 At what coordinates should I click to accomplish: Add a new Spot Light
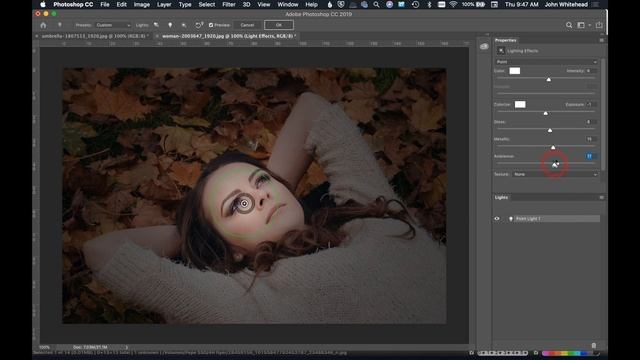(156, 25)
